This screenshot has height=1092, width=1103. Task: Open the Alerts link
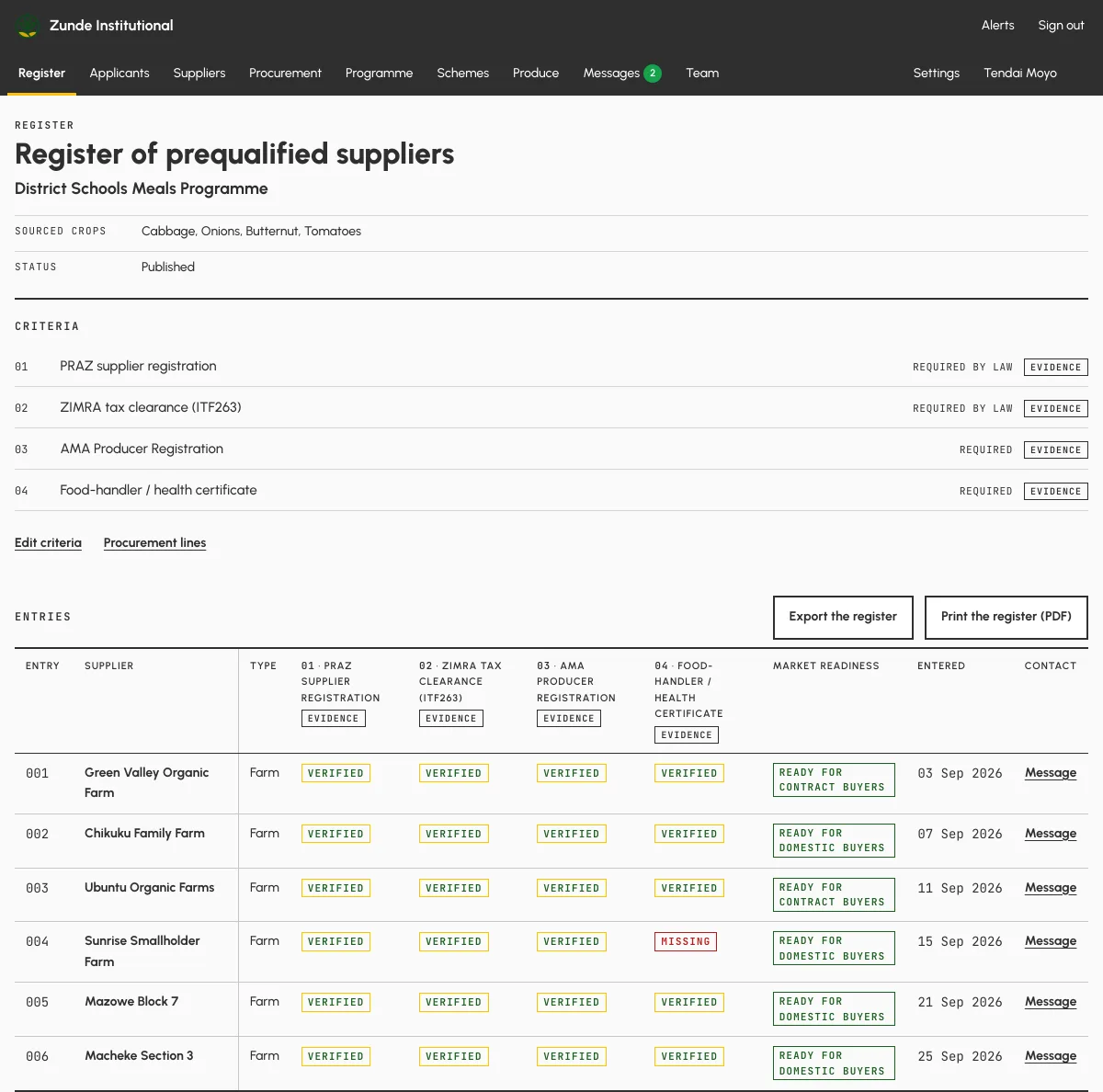[x=998, y=26]
